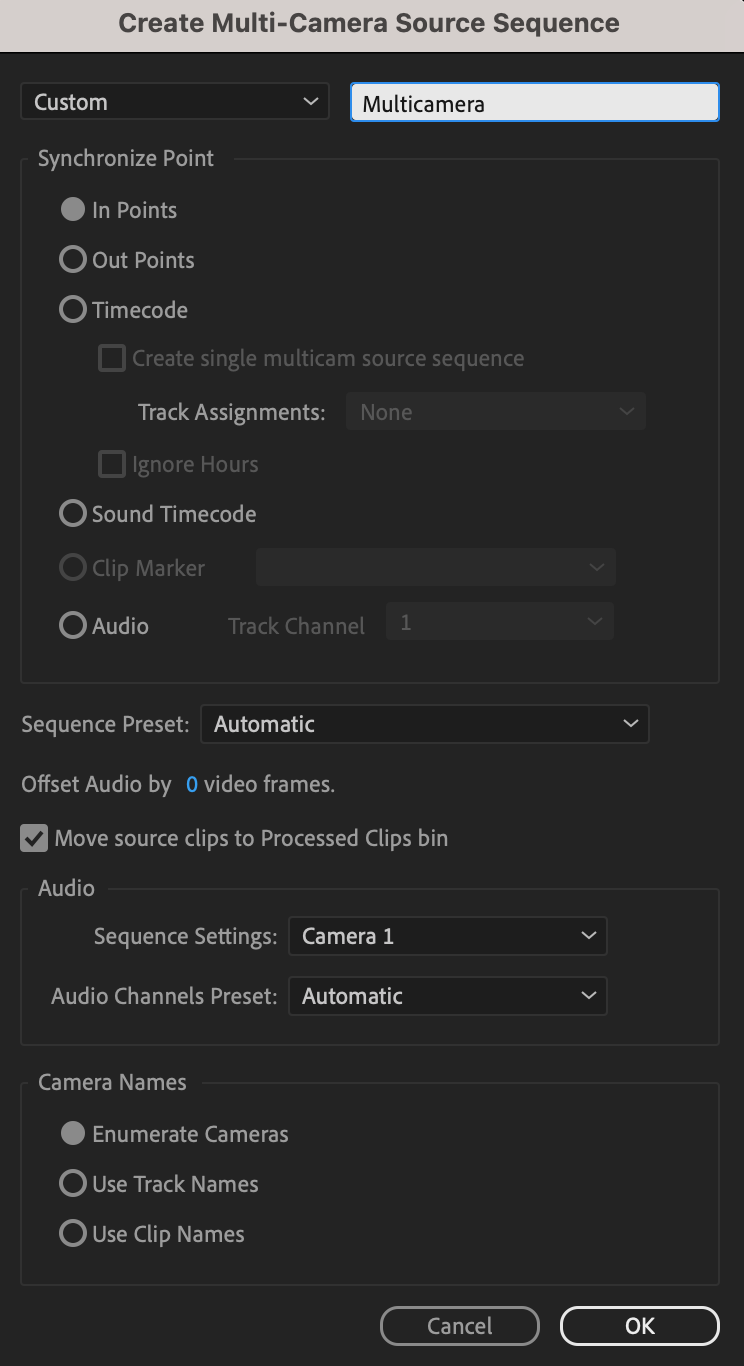Select Audio synchronize radio button

click(73, 626)
